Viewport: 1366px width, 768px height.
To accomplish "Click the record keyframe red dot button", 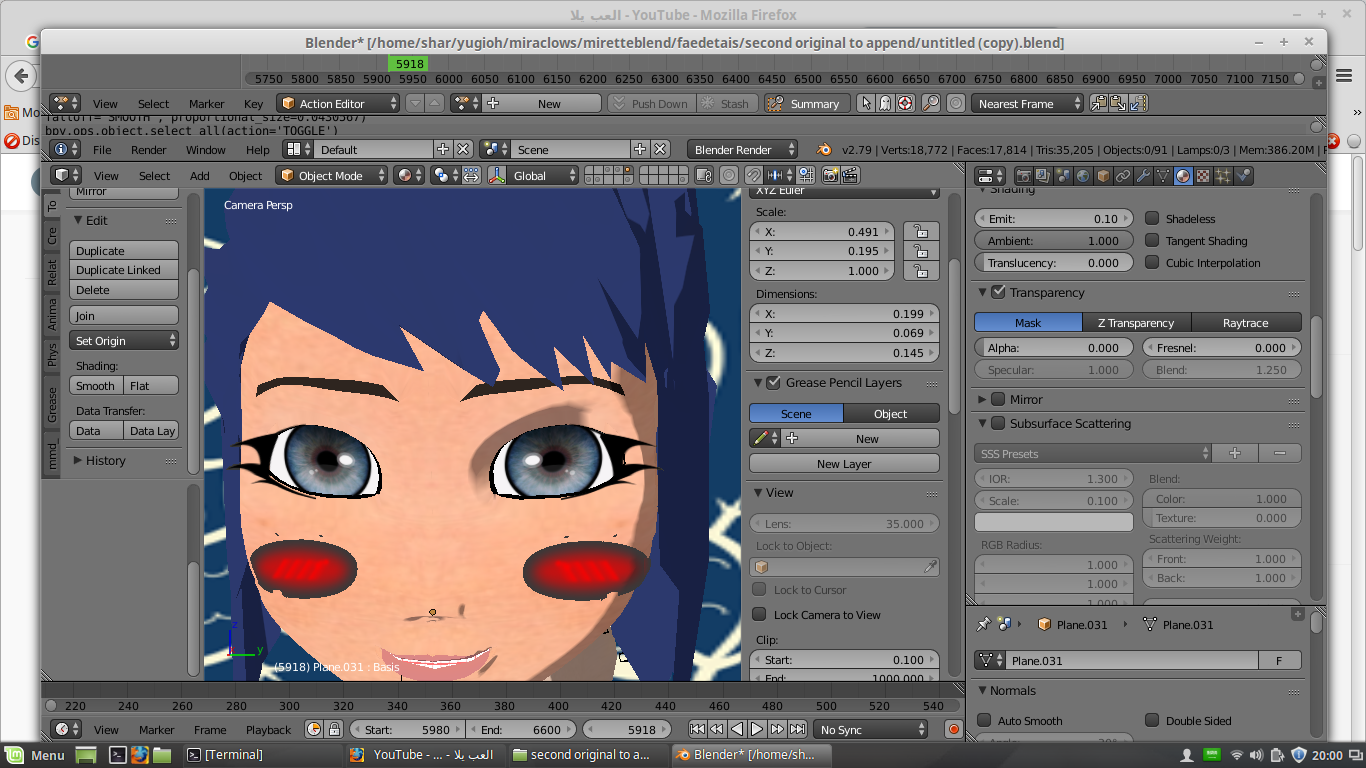I will point(953,730).
